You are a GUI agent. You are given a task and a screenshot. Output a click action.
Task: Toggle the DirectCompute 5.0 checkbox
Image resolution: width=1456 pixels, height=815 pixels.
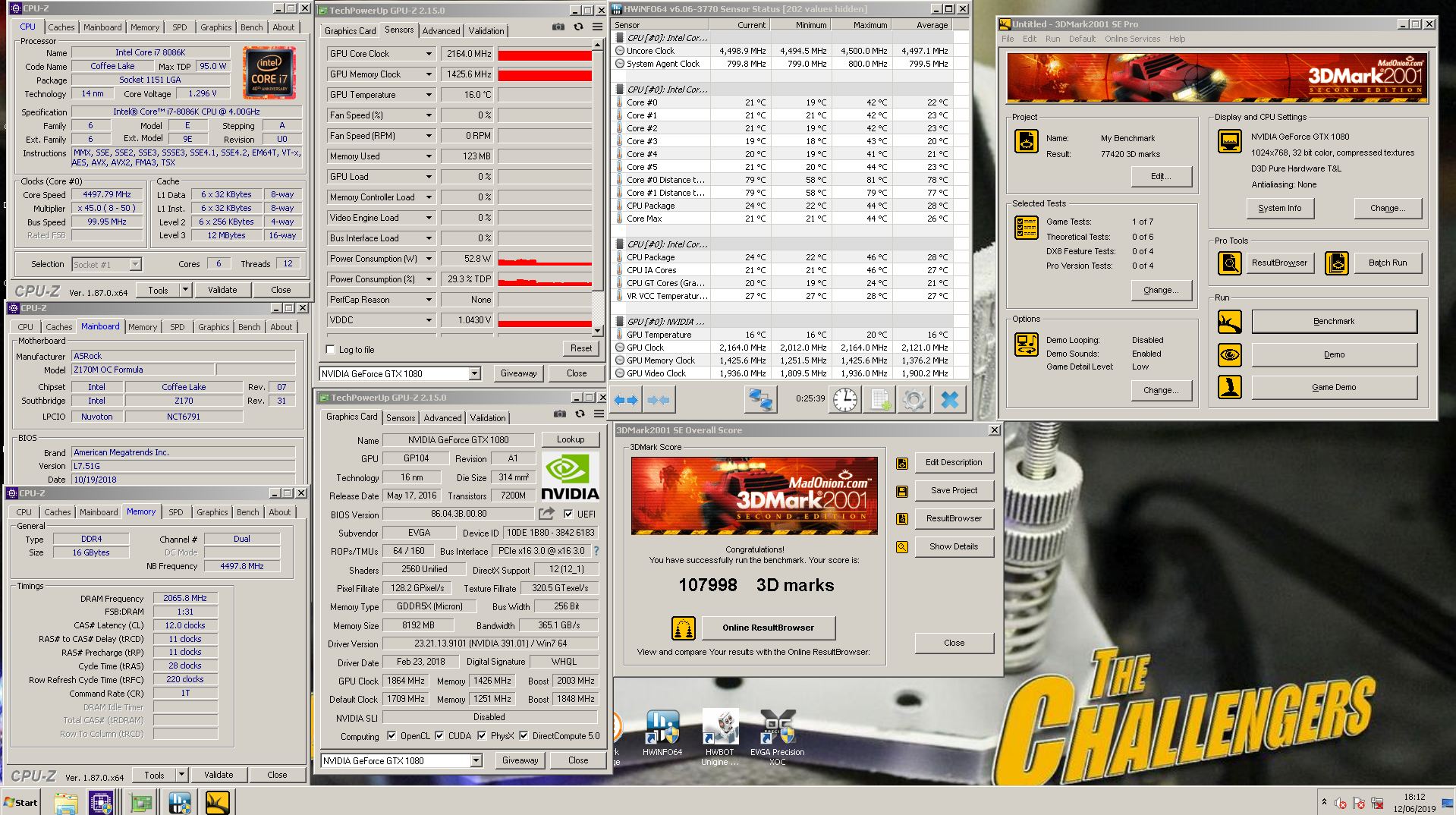point(524,735)
